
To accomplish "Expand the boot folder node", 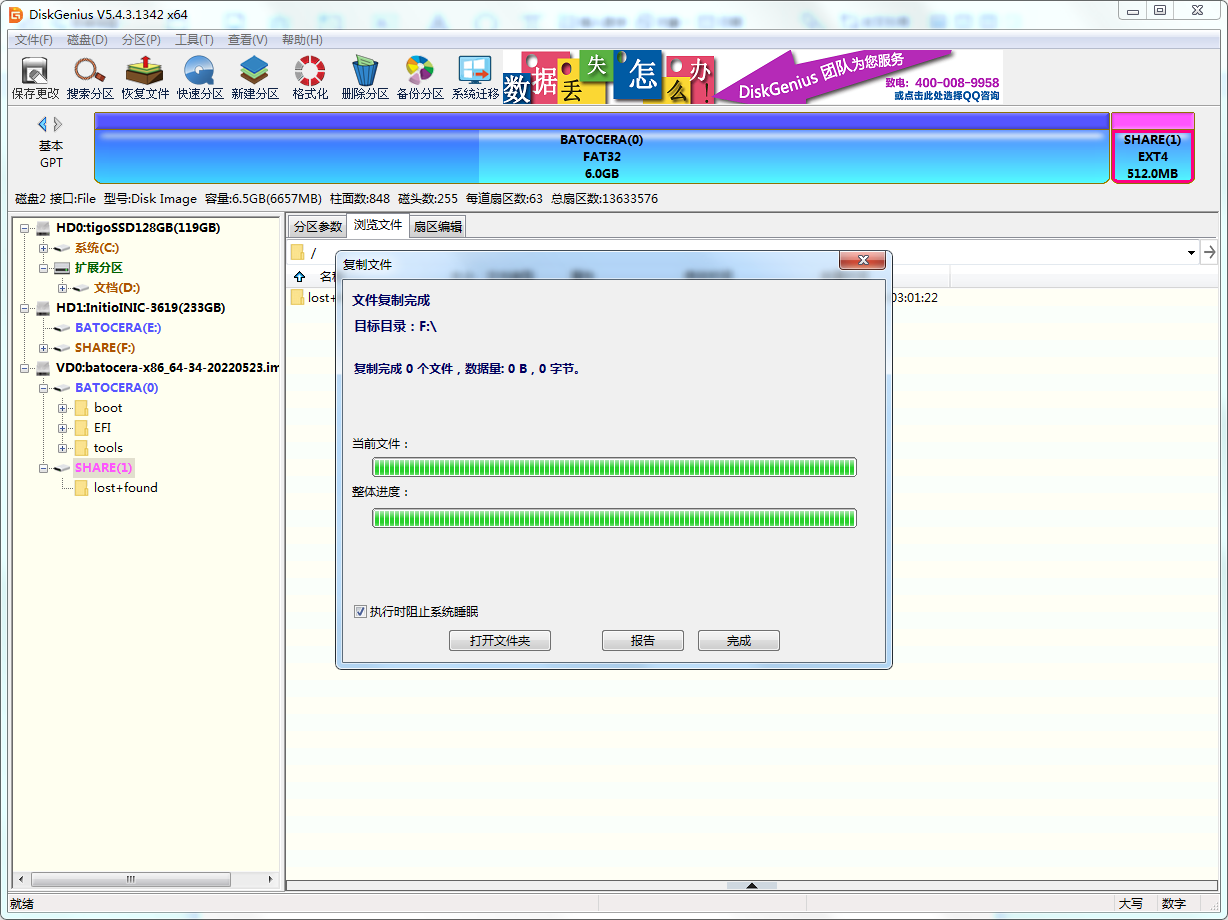I will 62,408.
